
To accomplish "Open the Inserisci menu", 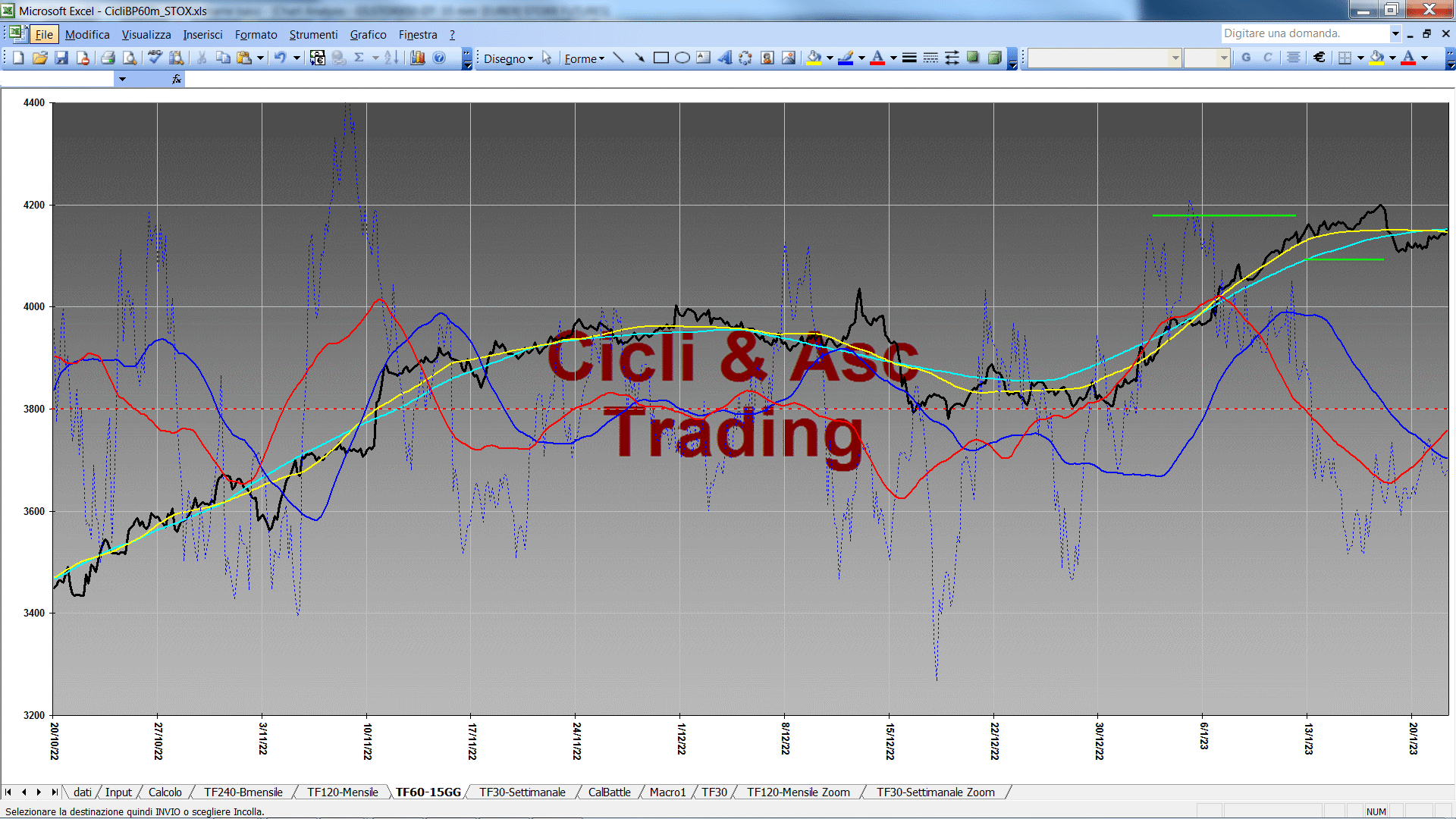I will (202, 34).
